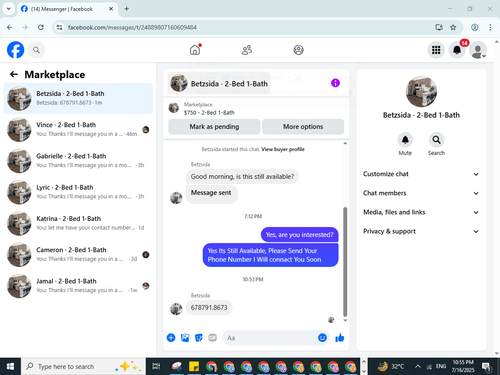Expand Customize chat section

(421, 174)
